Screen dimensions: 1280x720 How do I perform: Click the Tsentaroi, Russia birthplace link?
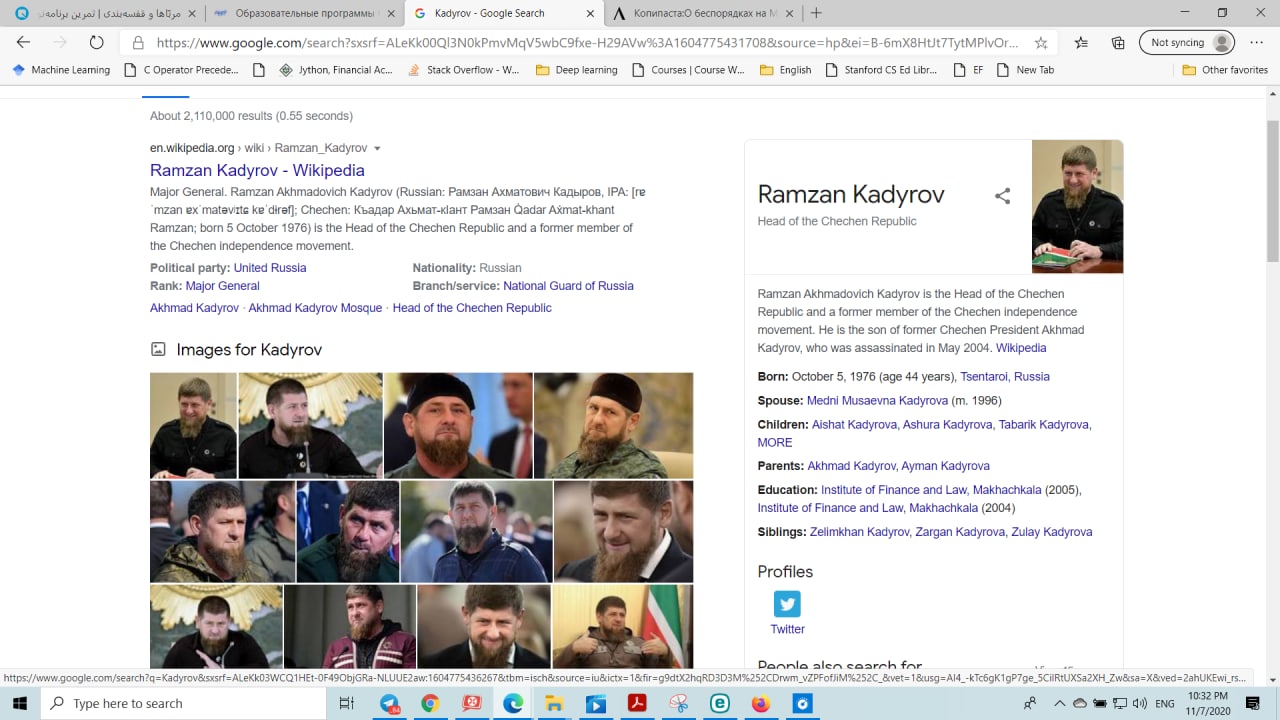(1005, 377)
